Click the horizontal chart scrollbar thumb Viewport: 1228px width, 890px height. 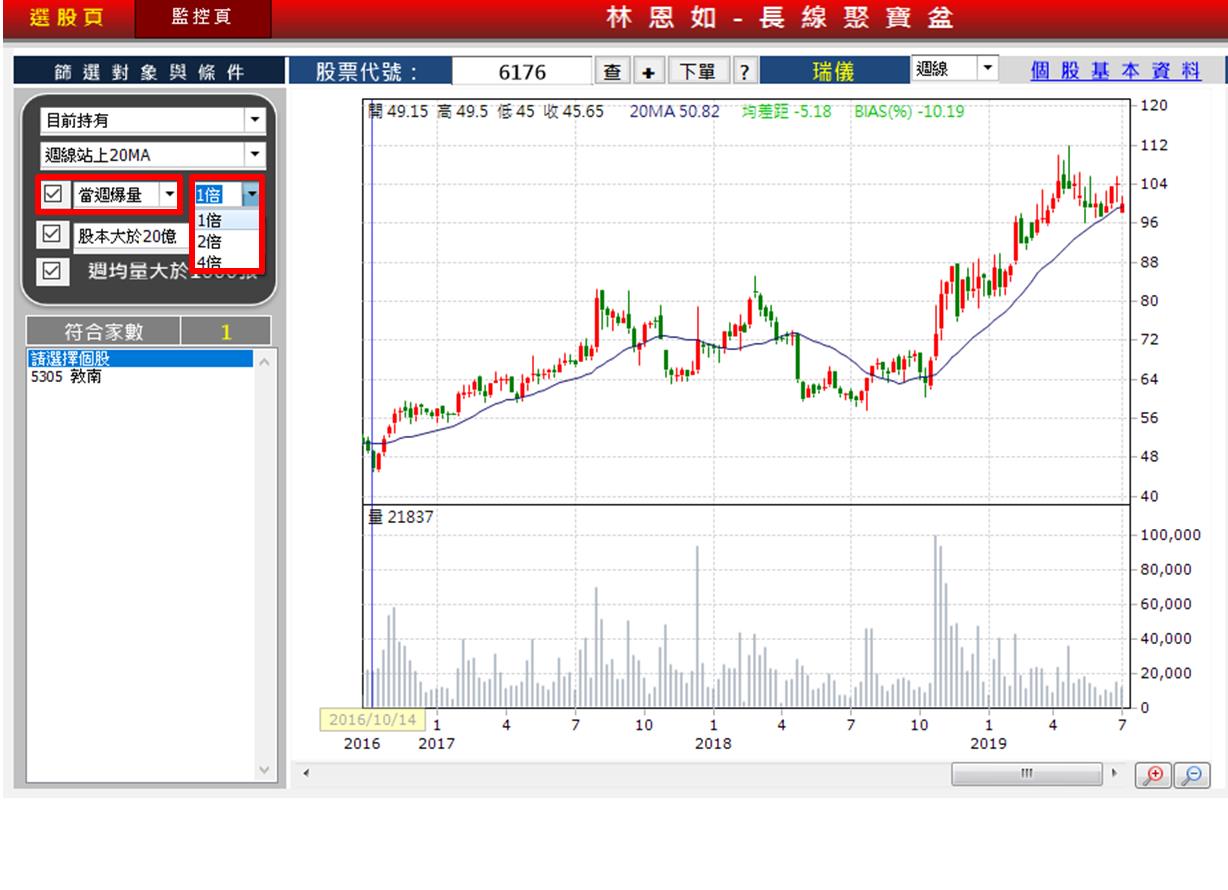[x=1026, y=773]
